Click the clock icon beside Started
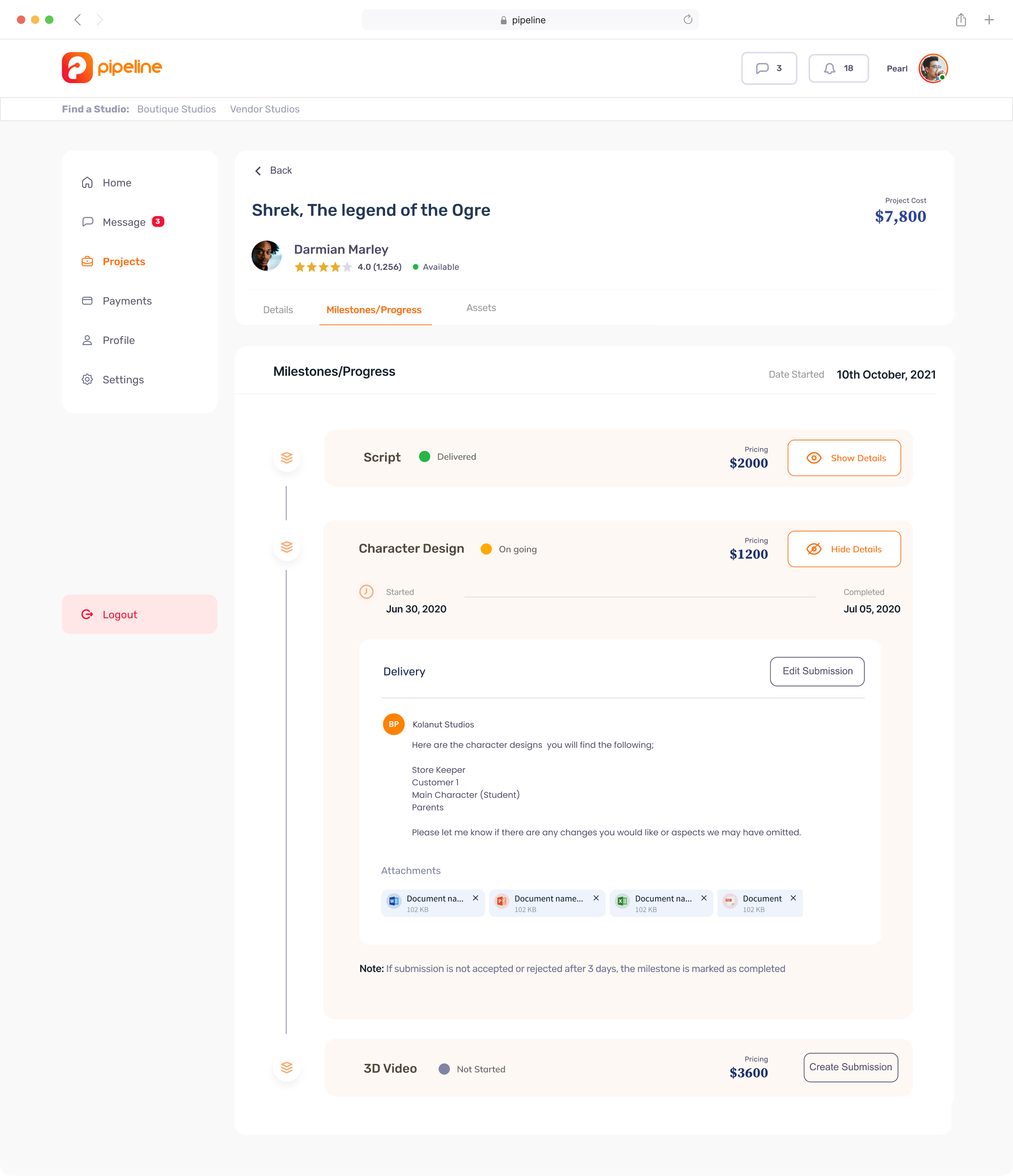 point(367,591)
